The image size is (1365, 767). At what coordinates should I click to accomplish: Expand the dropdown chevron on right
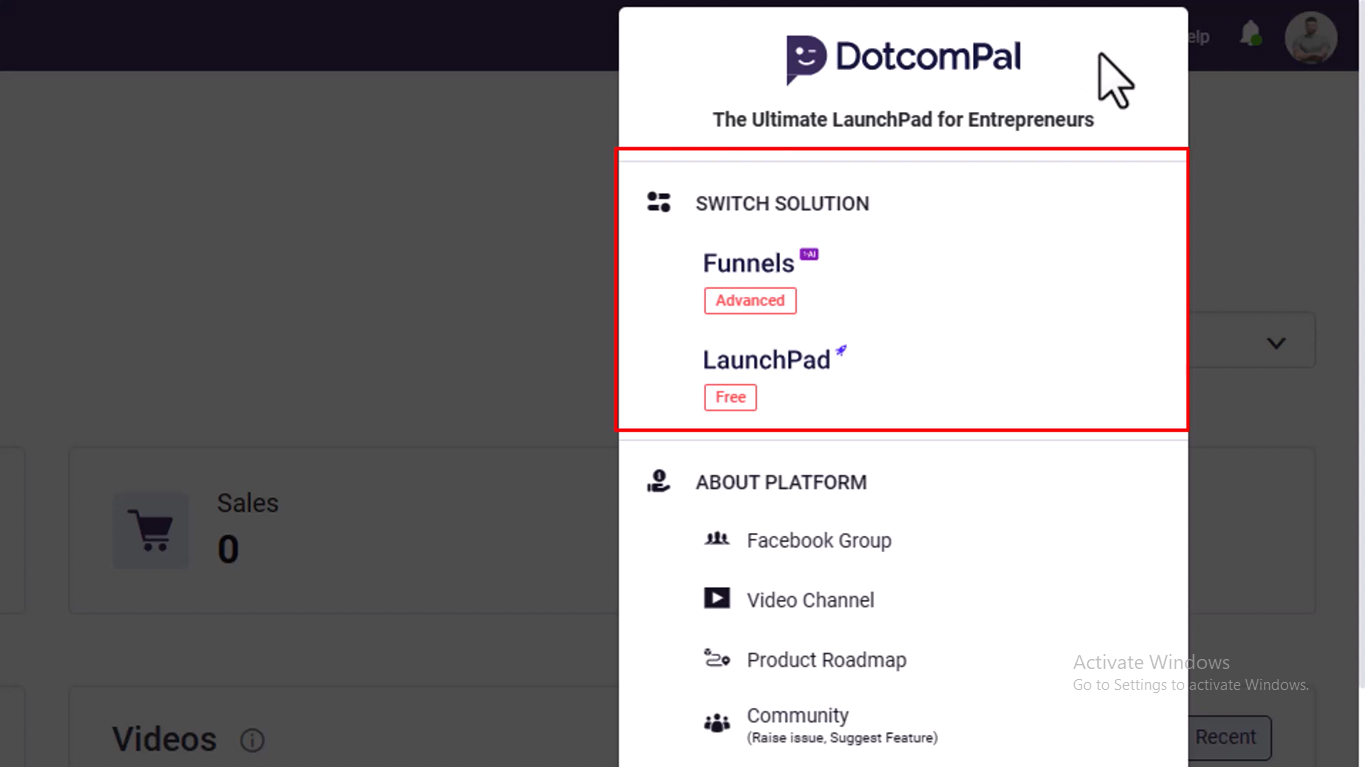(1276, 343)
